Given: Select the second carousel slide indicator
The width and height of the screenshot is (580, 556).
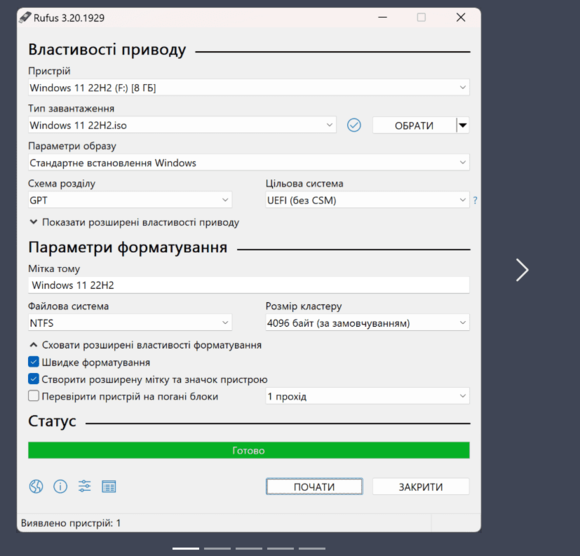Looking at the screenshot, I should click(x=217, y=548).
